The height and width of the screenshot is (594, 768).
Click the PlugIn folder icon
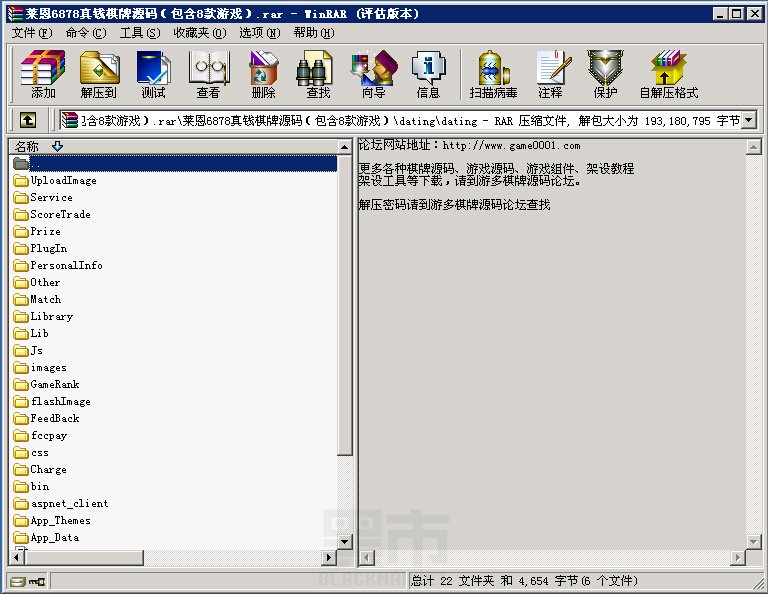[21, 249]
